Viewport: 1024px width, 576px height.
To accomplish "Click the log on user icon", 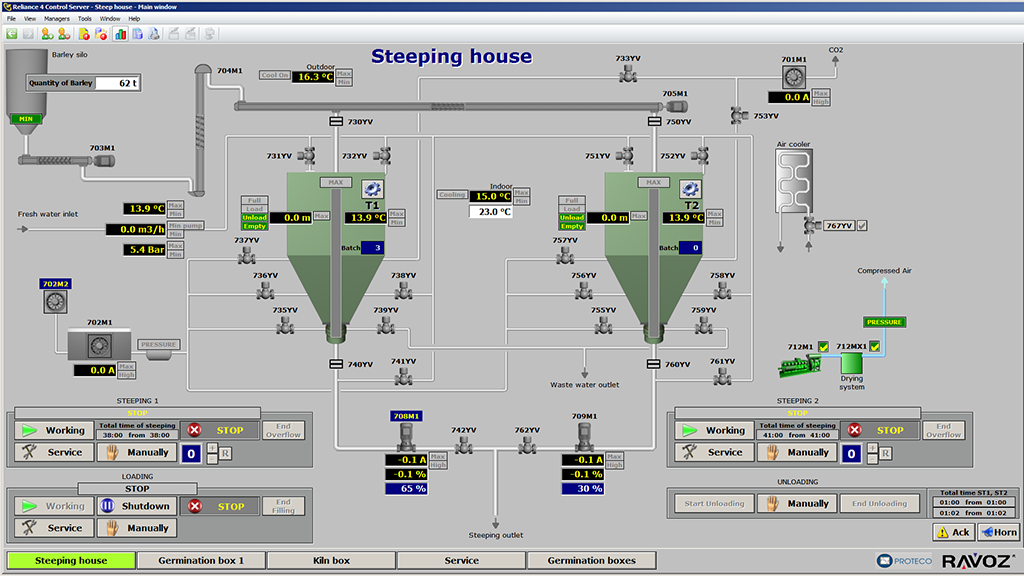I will [47, 34].
